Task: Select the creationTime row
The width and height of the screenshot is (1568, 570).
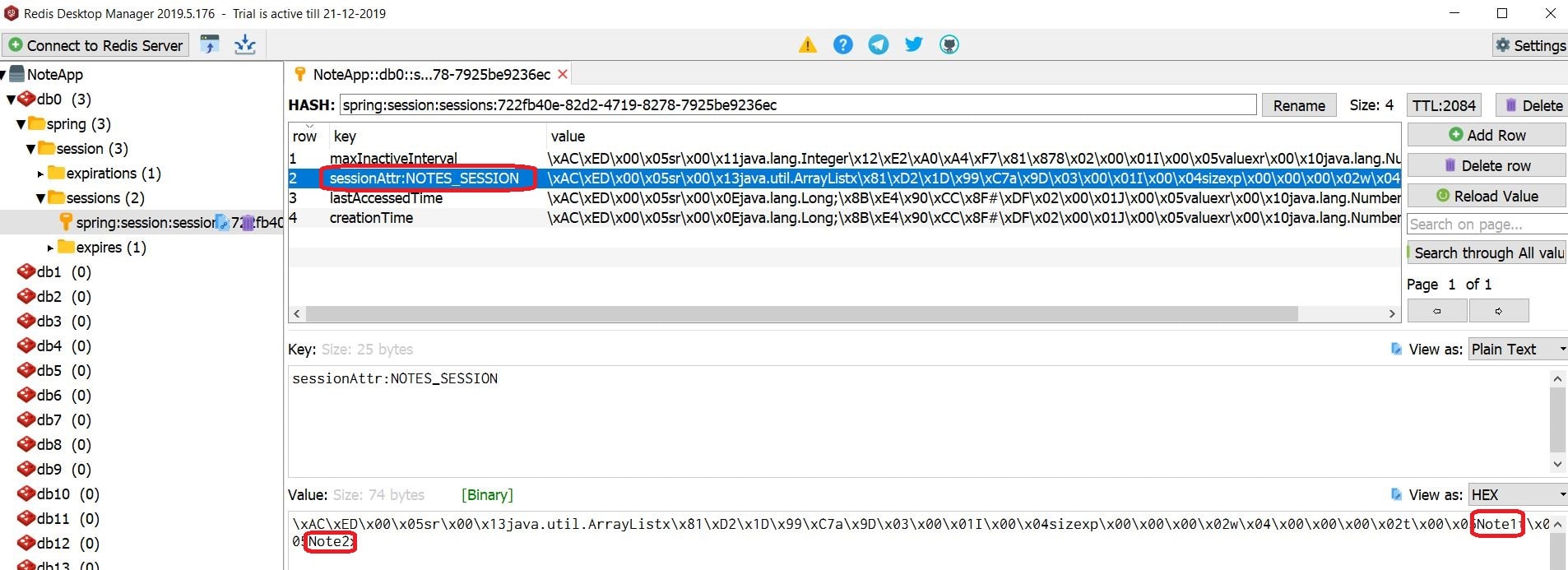Action: click(x=844, y=217)
